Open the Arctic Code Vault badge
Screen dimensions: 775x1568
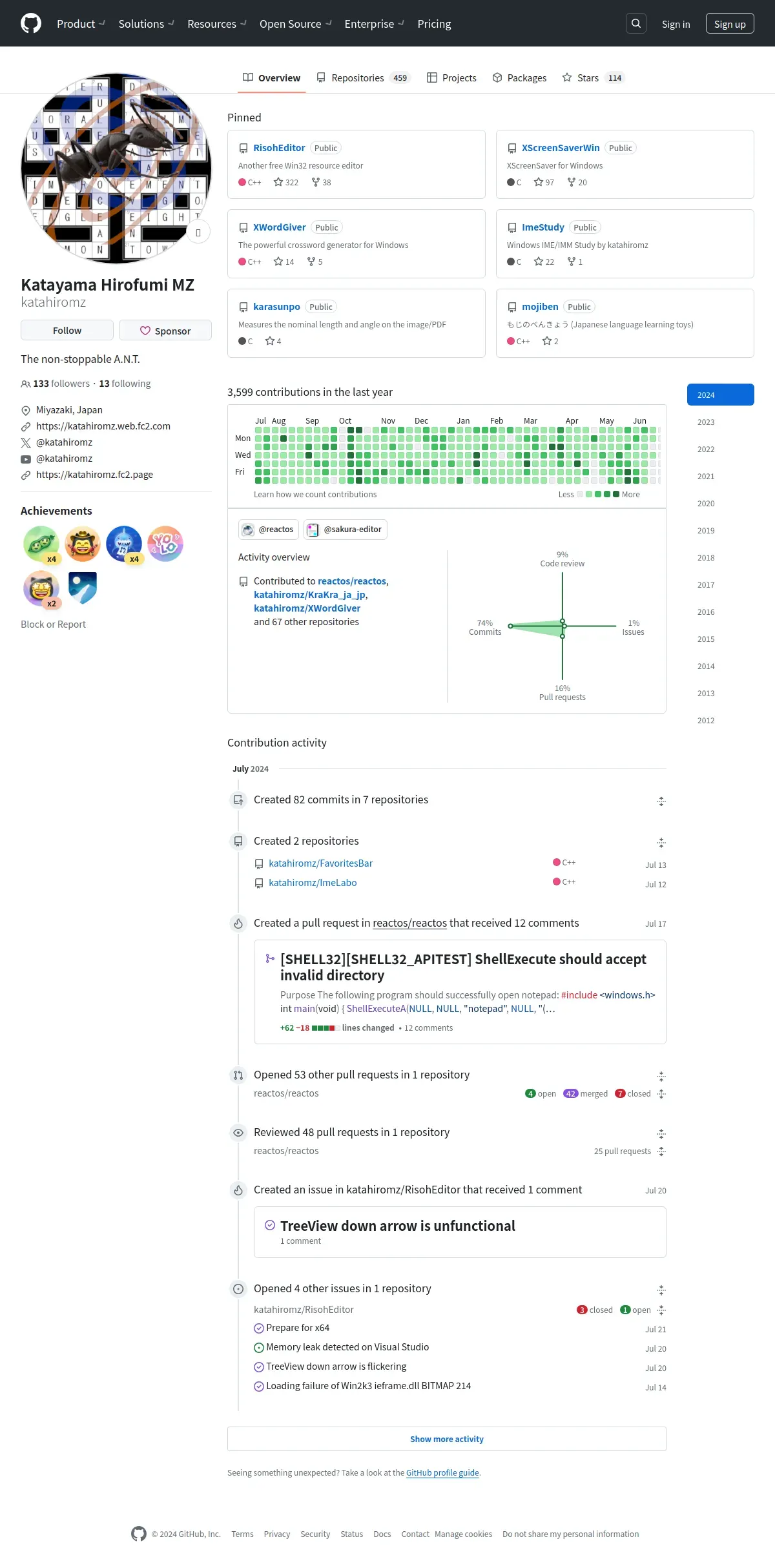tap(83, 588)
